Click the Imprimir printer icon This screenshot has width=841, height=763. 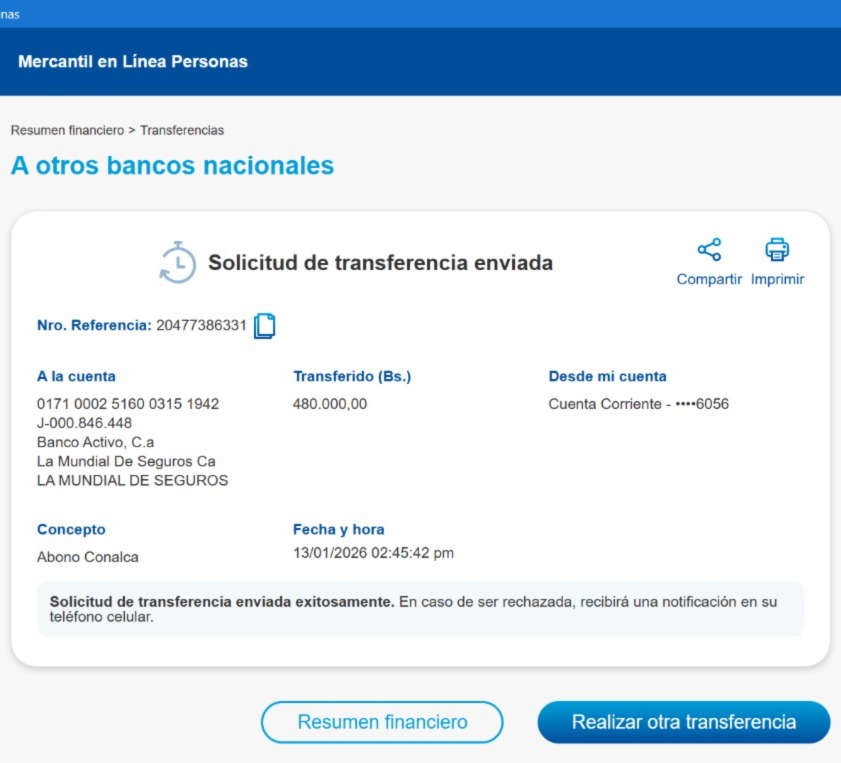click(777, 250)
